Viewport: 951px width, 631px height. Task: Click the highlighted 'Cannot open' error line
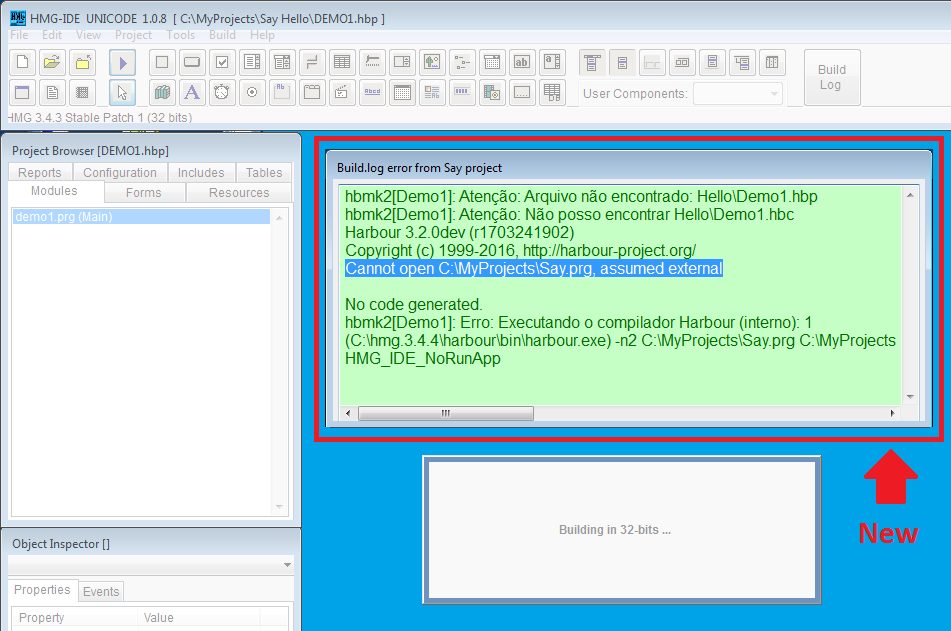(533, 269)
